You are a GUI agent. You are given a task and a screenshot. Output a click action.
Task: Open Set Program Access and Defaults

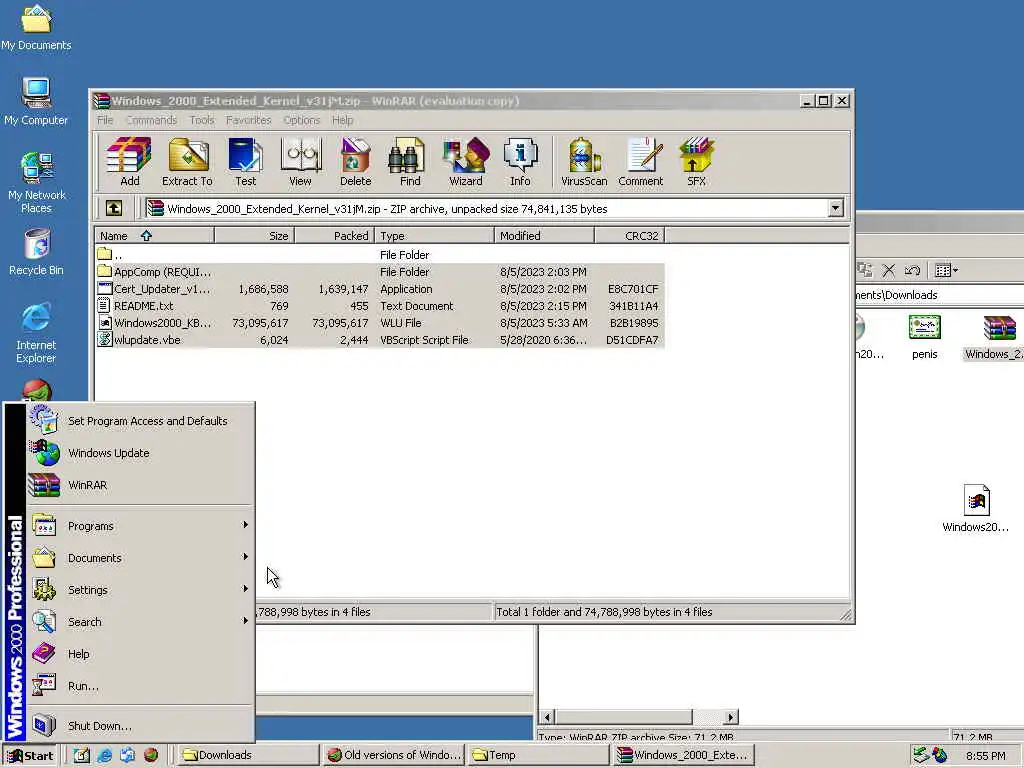[140, 421]
